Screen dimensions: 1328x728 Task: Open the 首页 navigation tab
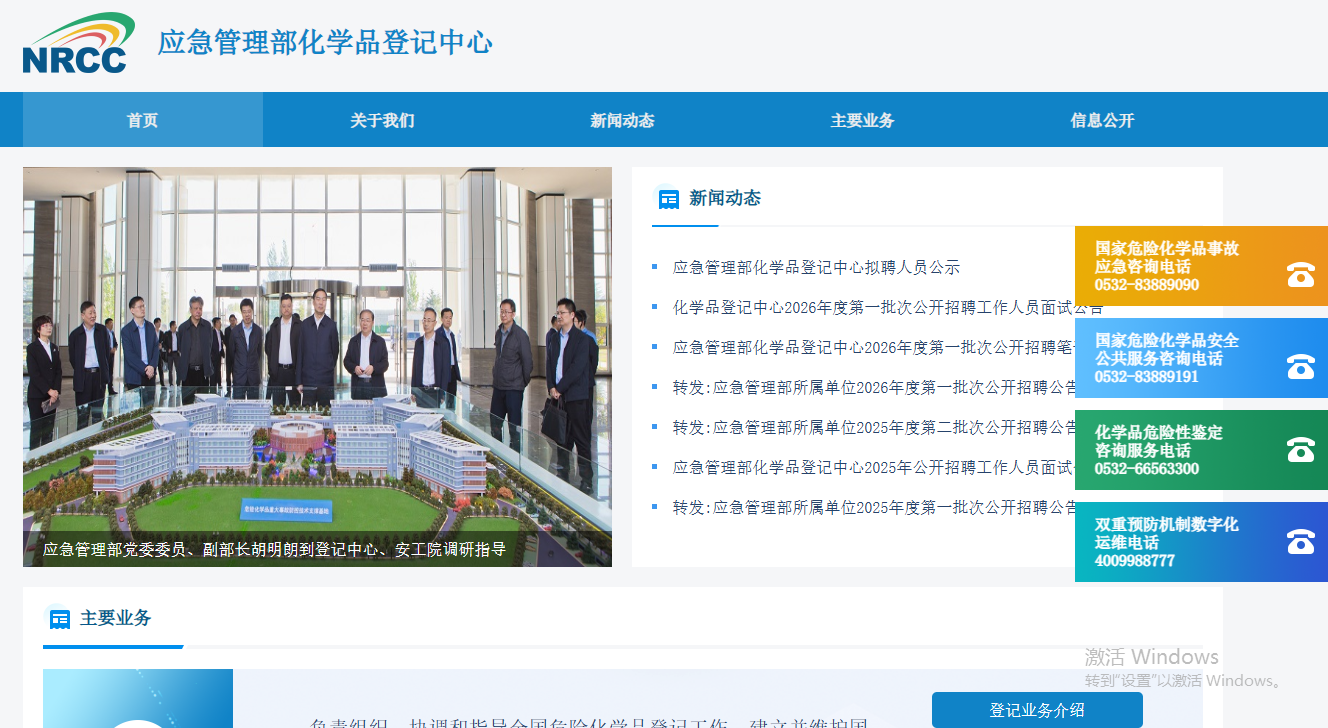[143, 120]
